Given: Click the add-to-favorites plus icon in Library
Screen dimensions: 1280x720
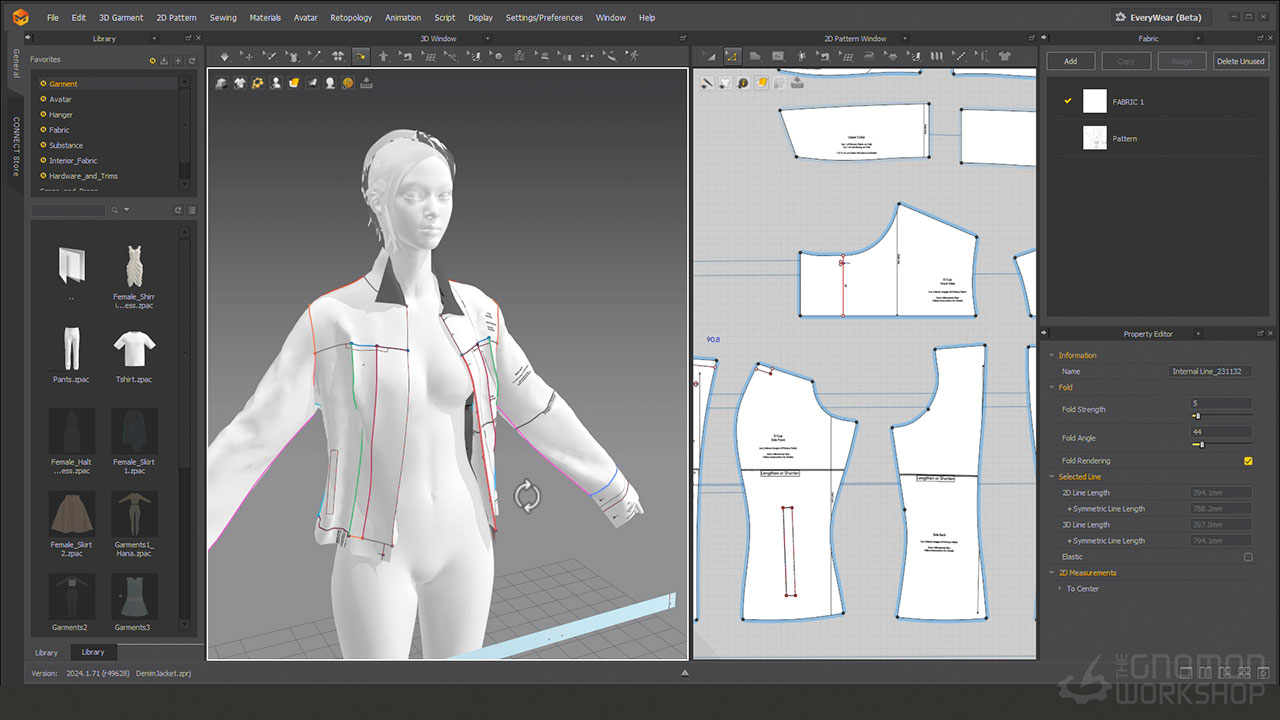Looking at the screenshot, I should point(178,61).
